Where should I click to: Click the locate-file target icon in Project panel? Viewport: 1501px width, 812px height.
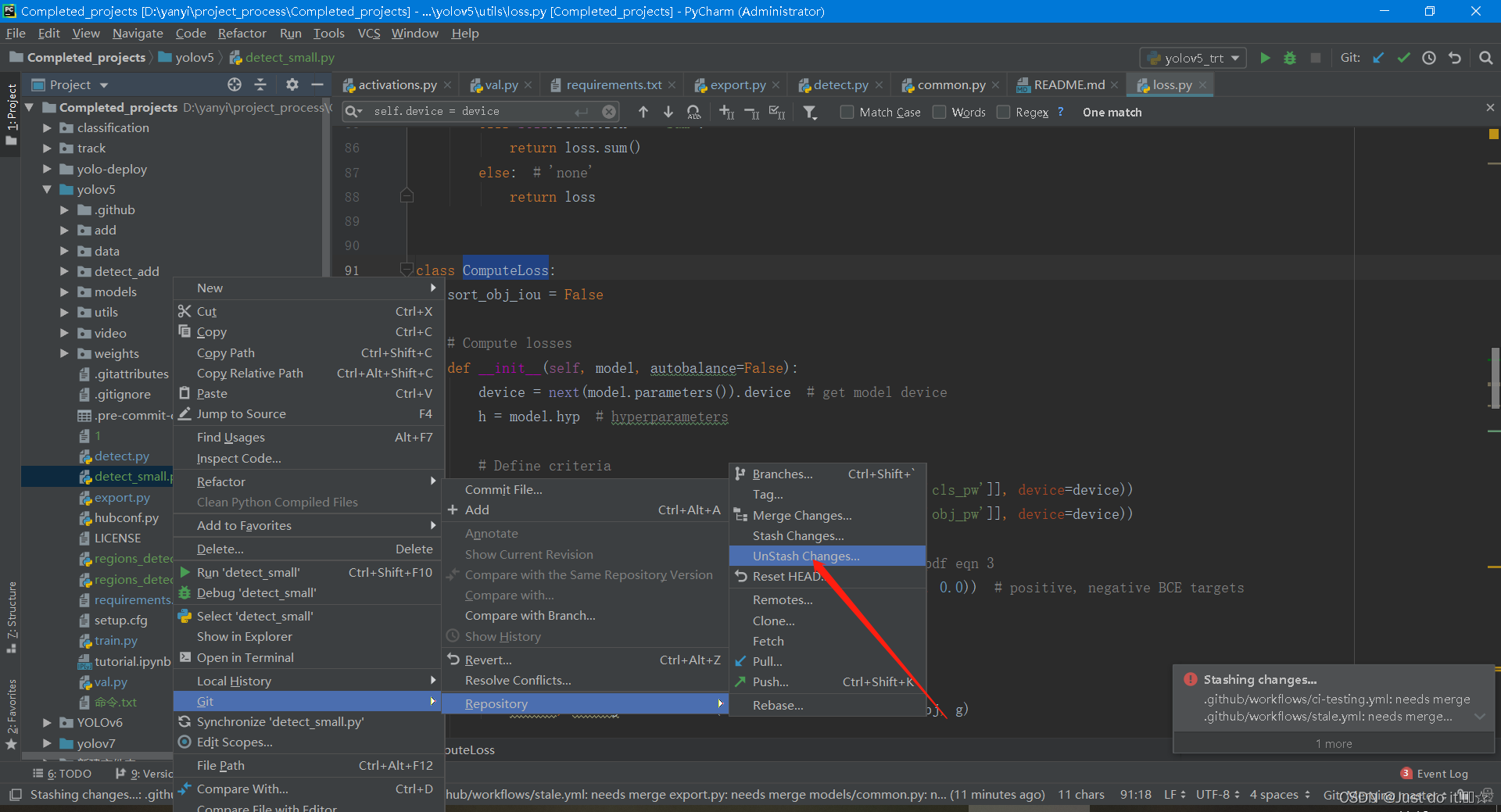(235, 84)
